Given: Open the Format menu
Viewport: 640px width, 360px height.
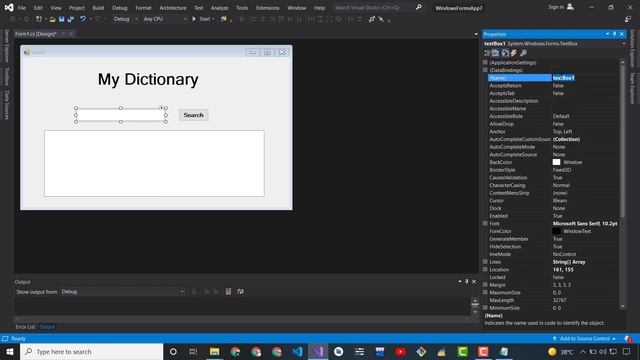Looking at the screenshot, I should tap(143, 8).
